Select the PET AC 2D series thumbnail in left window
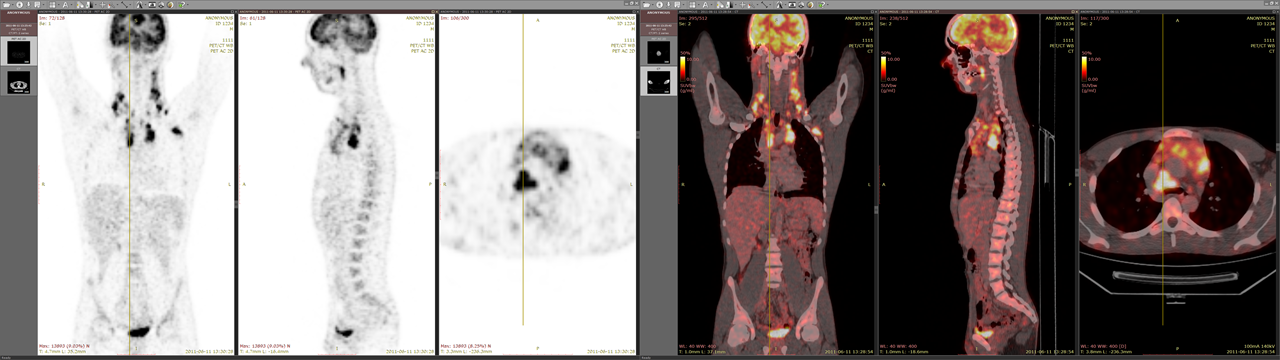This screenshot has height=360, width=1280. [x=19, y=51]
